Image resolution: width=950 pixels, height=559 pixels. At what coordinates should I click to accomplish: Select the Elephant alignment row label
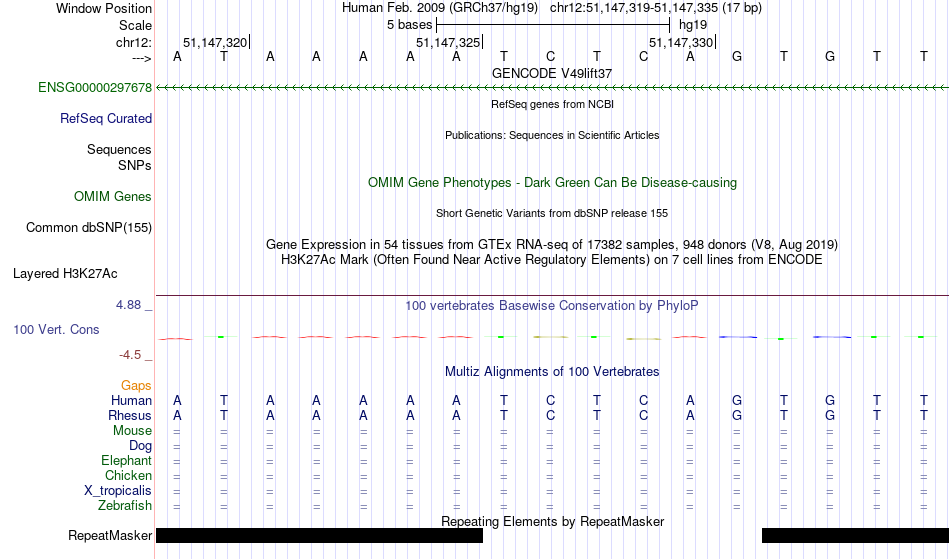coord(127,460)
